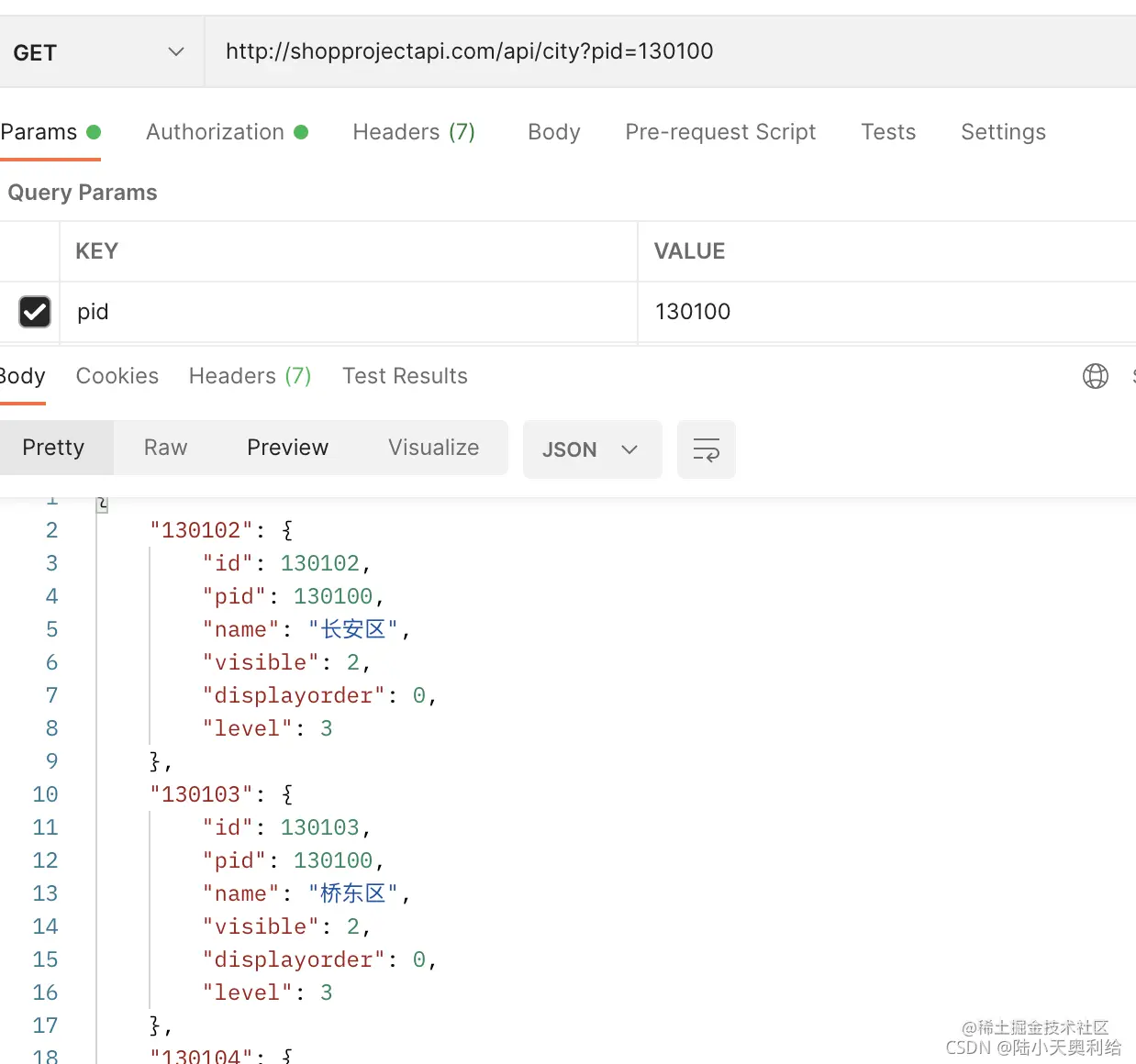This screenshot has width=1136, height=1064.
Task: Click the KEY column header
Action: (x=96, y=251)
